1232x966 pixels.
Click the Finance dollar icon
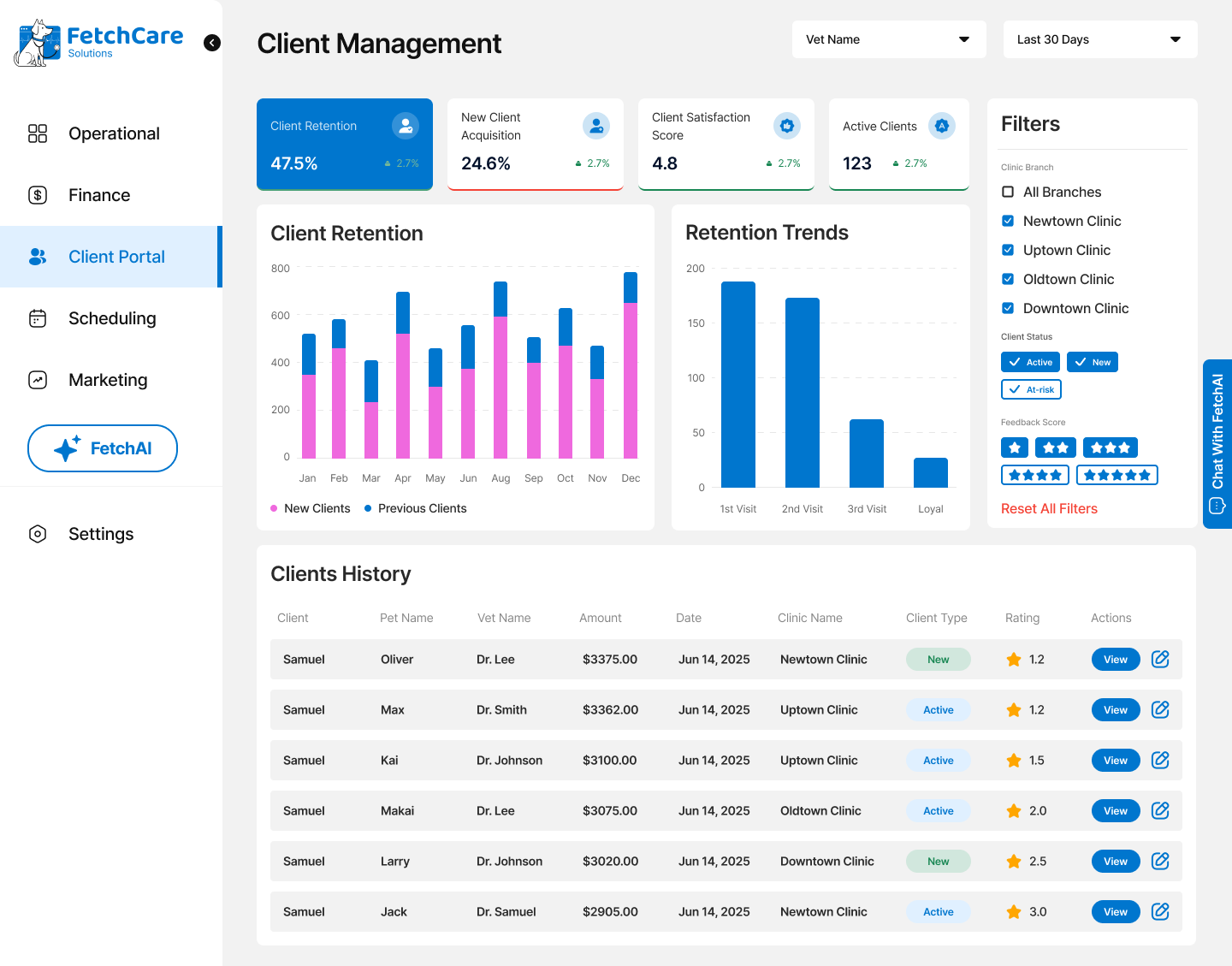(x=38, y=195)
